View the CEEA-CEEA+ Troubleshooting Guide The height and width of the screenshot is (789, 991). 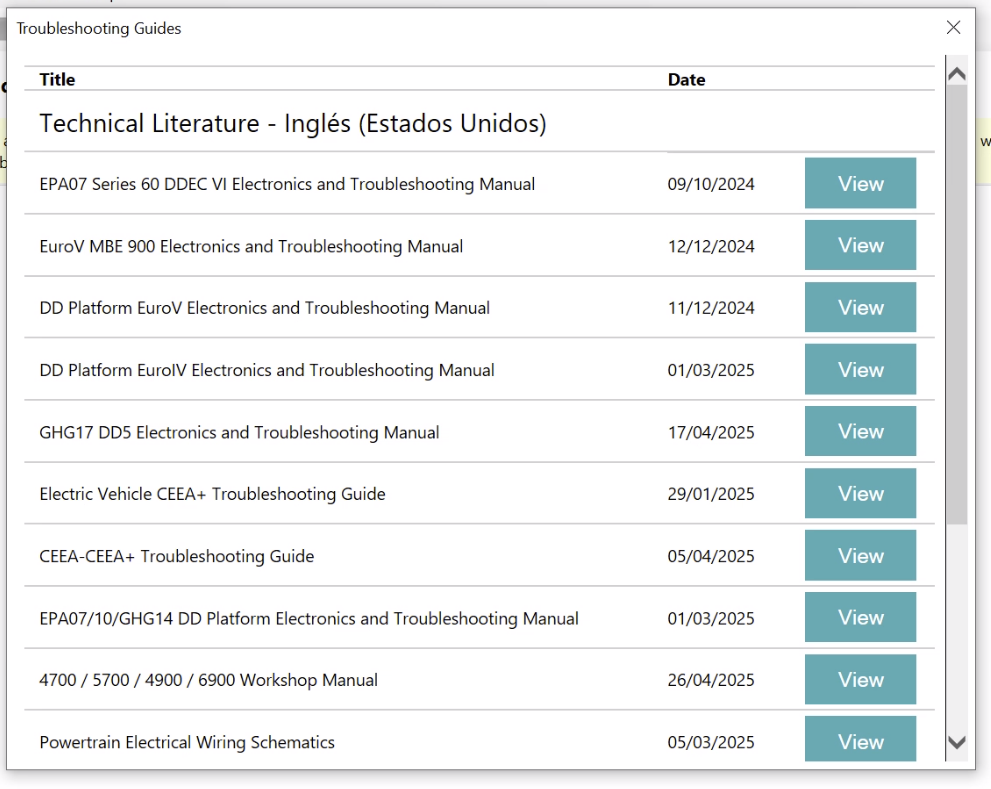click(x=860, y=556)
